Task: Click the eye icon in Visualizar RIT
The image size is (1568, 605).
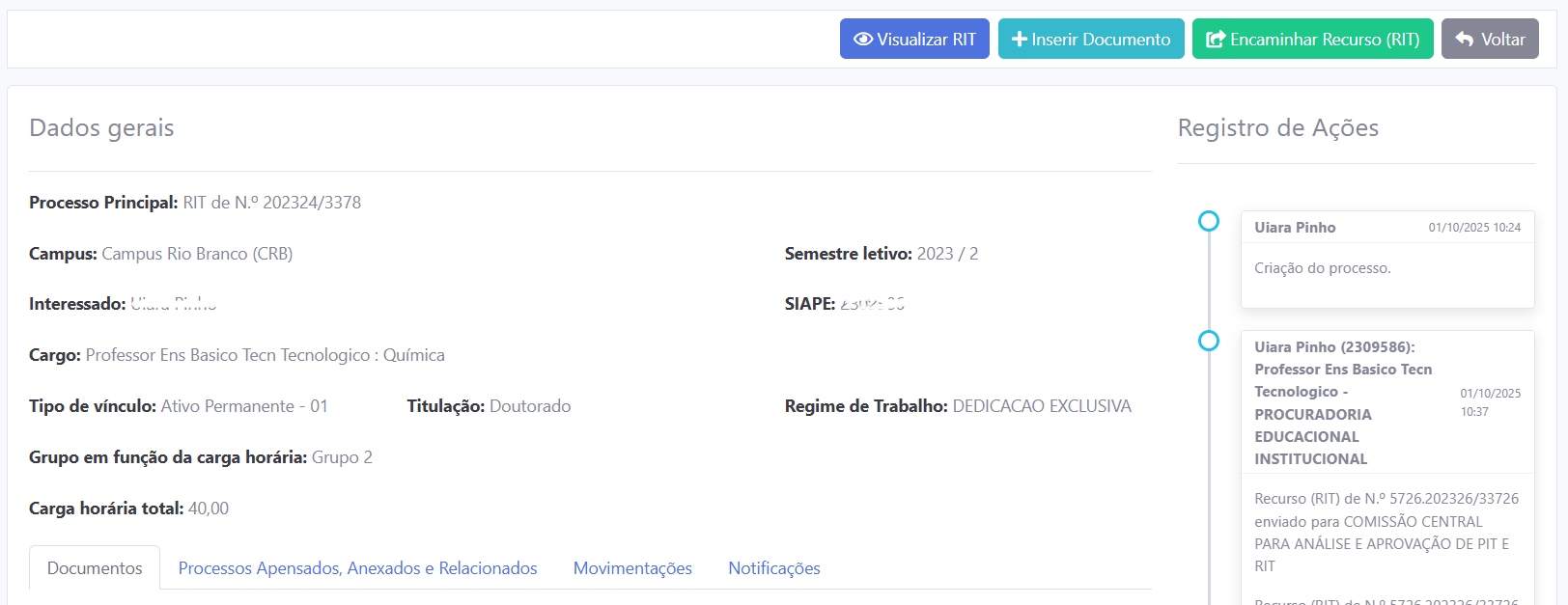Action: 862,40
